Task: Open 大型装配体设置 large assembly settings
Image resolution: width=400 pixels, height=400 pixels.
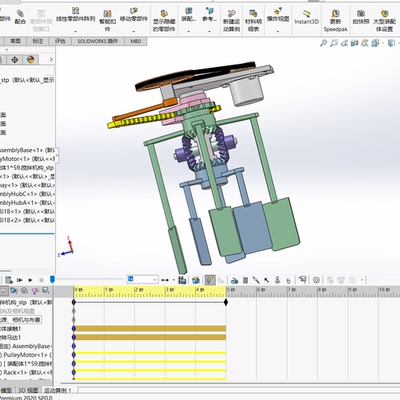Action: (x=384, y=21)
